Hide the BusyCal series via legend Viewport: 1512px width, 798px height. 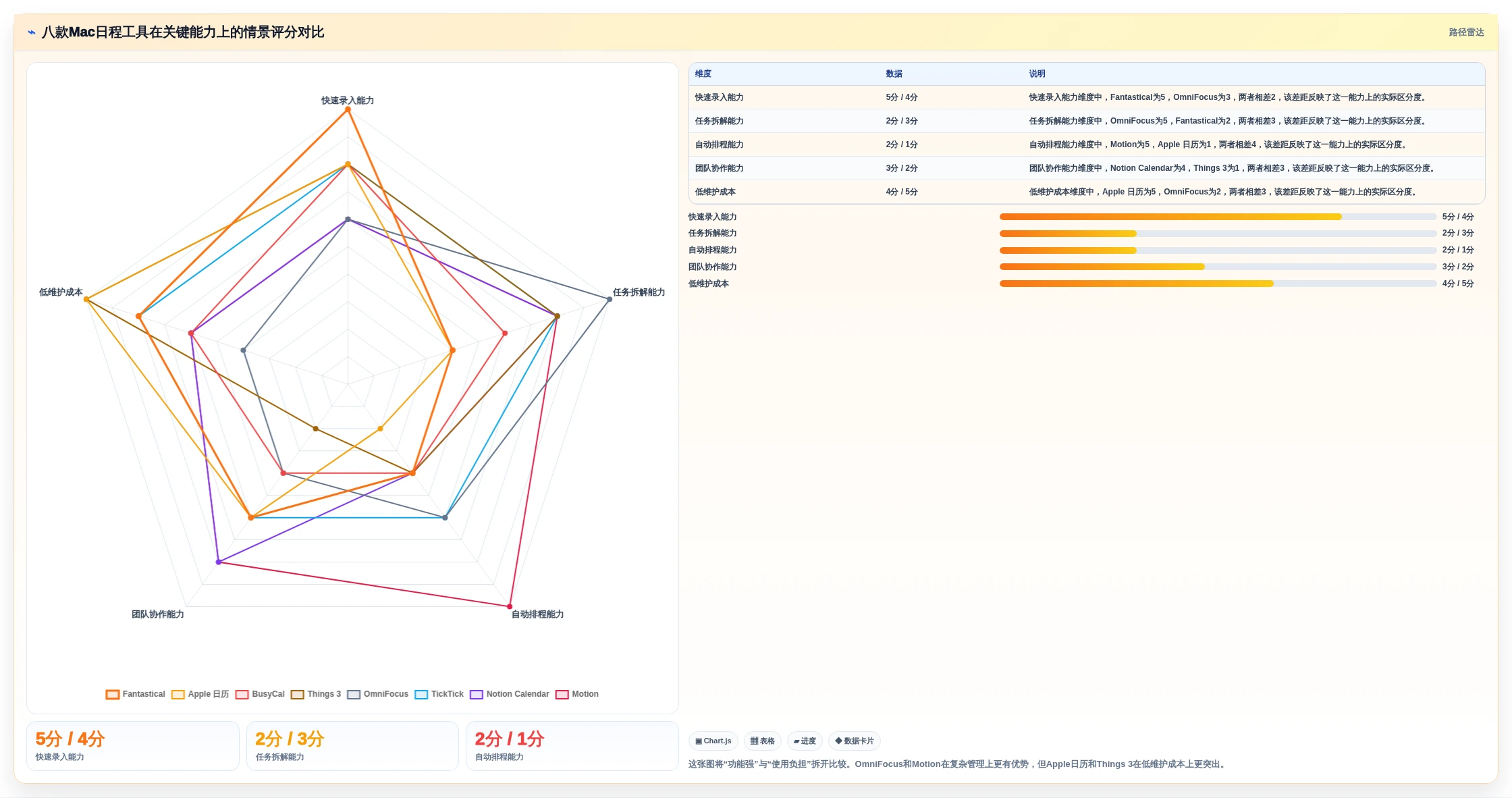pyautogui.click(x=260, y=694)
